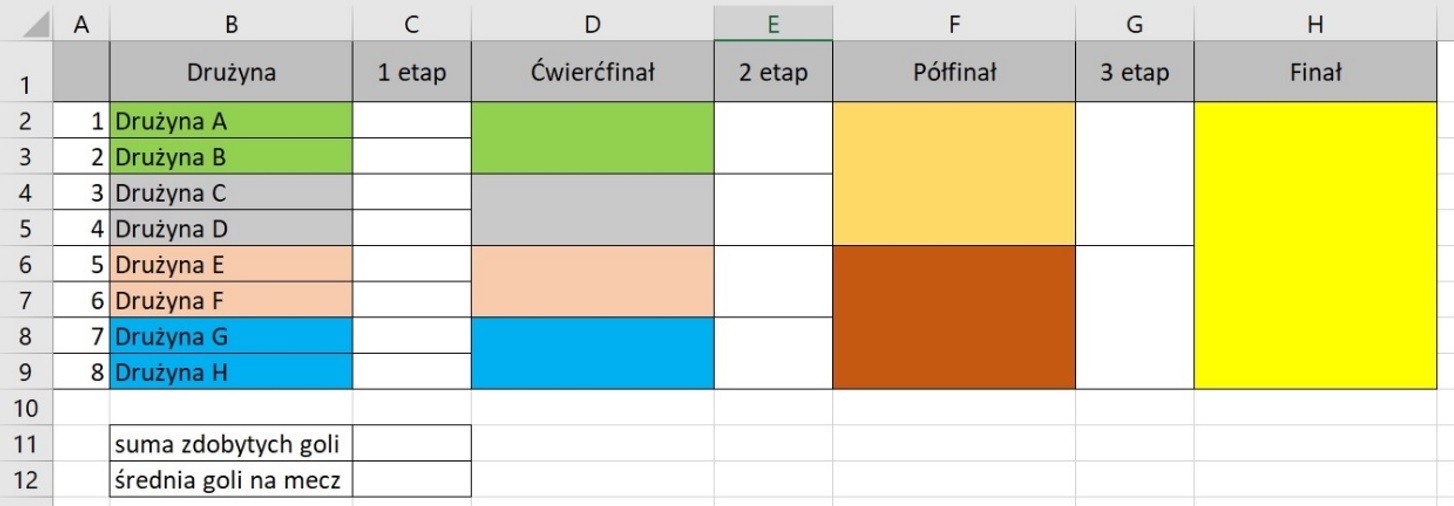Click the Drużyna H cell
This screenshot has height=506, width=1454.
pos(231,372)
